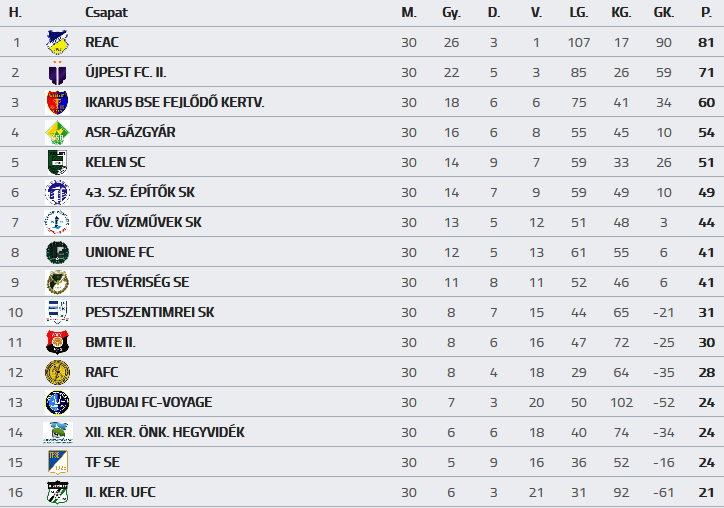Open the Pestszentimrei SK team link
The height and width of the screenshot is (508, 724).
point(150,312)
